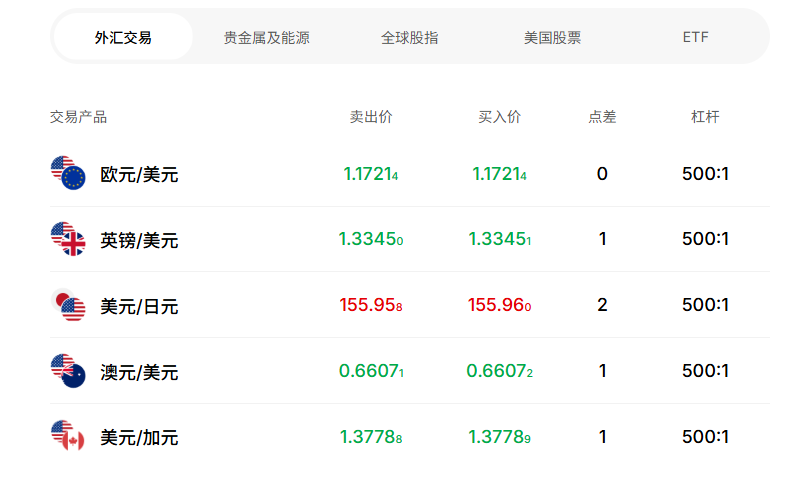Click the 澳元/美元 flag pair icon
808x477 pixels.
68,371
